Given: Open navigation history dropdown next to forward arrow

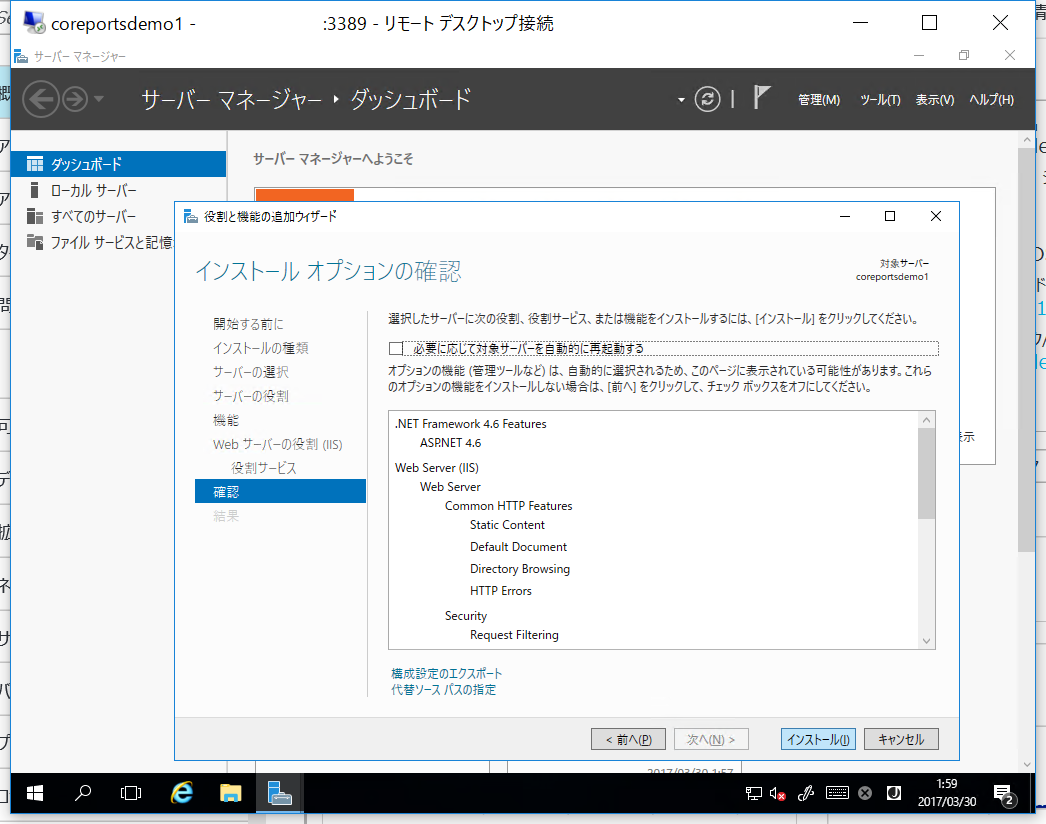Looking at the screenshot, I should point(99,99).
